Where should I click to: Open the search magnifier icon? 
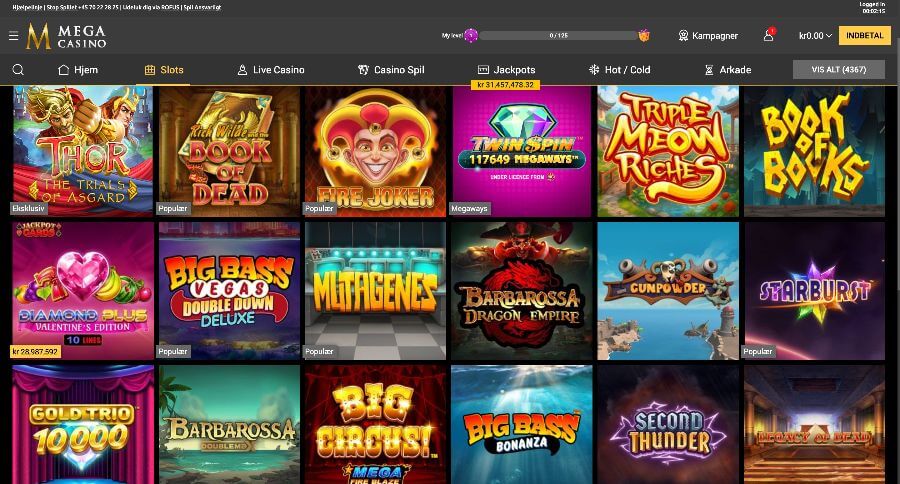pos(18,70)
